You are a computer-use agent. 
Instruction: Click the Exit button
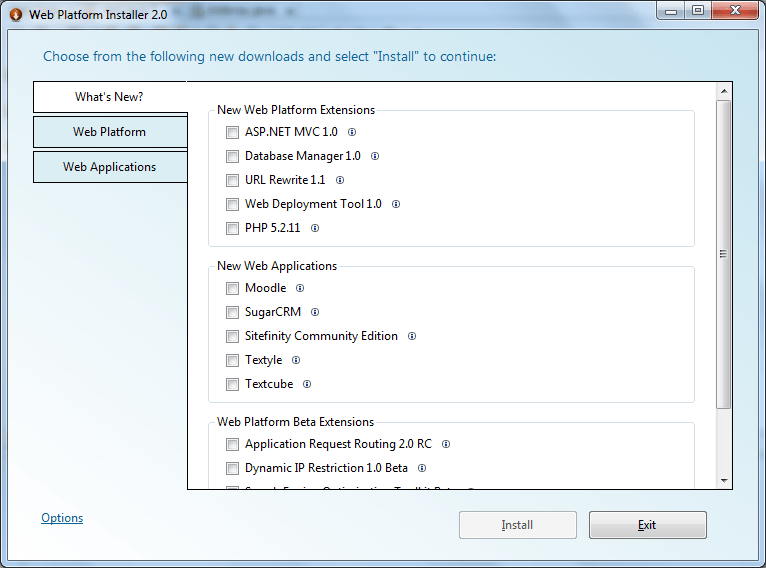(648, 525)
